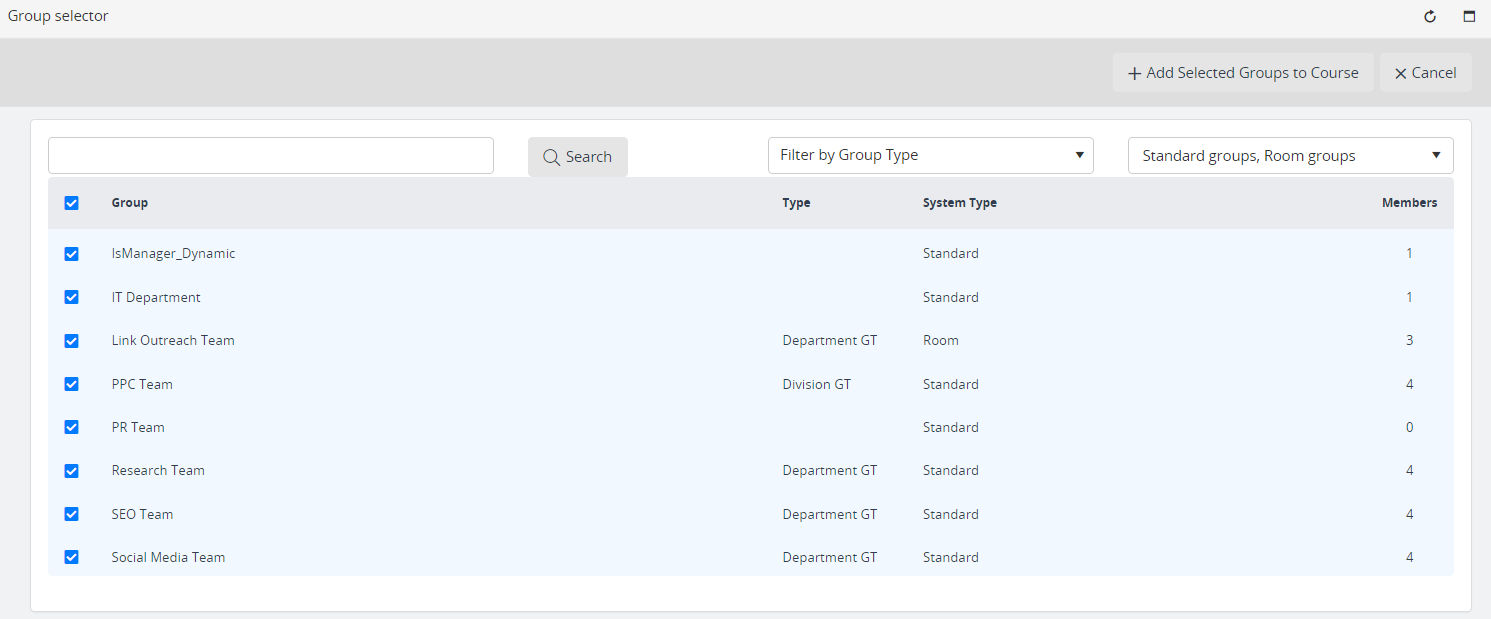Click the member count for Link Outreach Team
The width and height of the screenshot is (1491, 619).
[1410, 341]
